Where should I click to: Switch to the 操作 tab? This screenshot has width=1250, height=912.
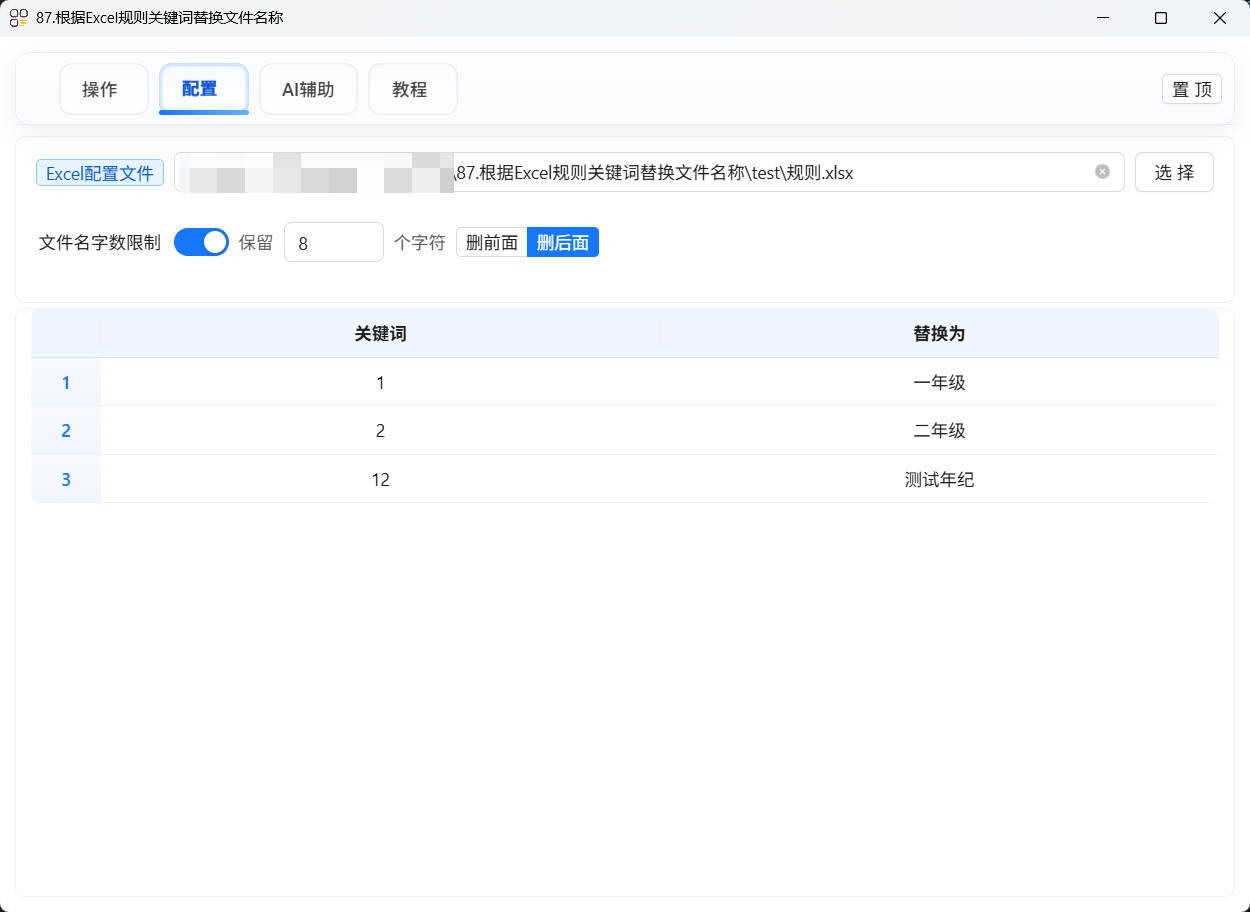[103, 88]
